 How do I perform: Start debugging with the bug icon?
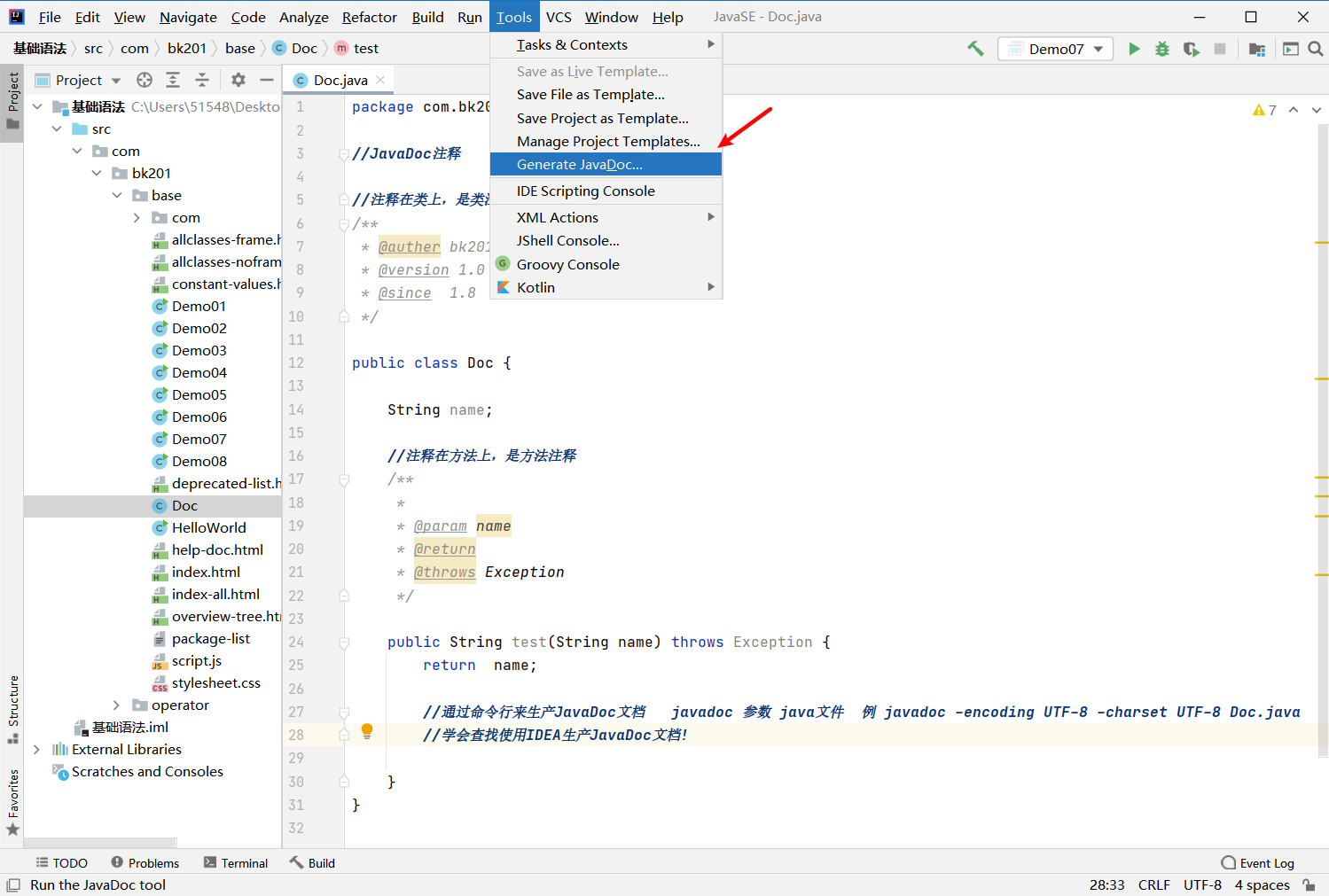1162,49
